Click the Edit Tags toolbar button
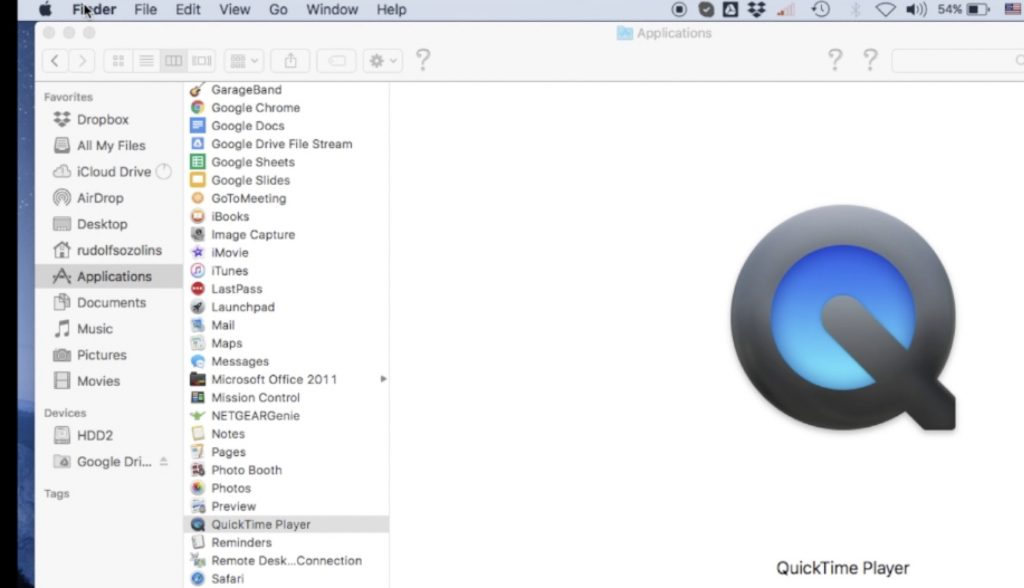Screen dimensions: 1024x588 click(x=336, y=61)
